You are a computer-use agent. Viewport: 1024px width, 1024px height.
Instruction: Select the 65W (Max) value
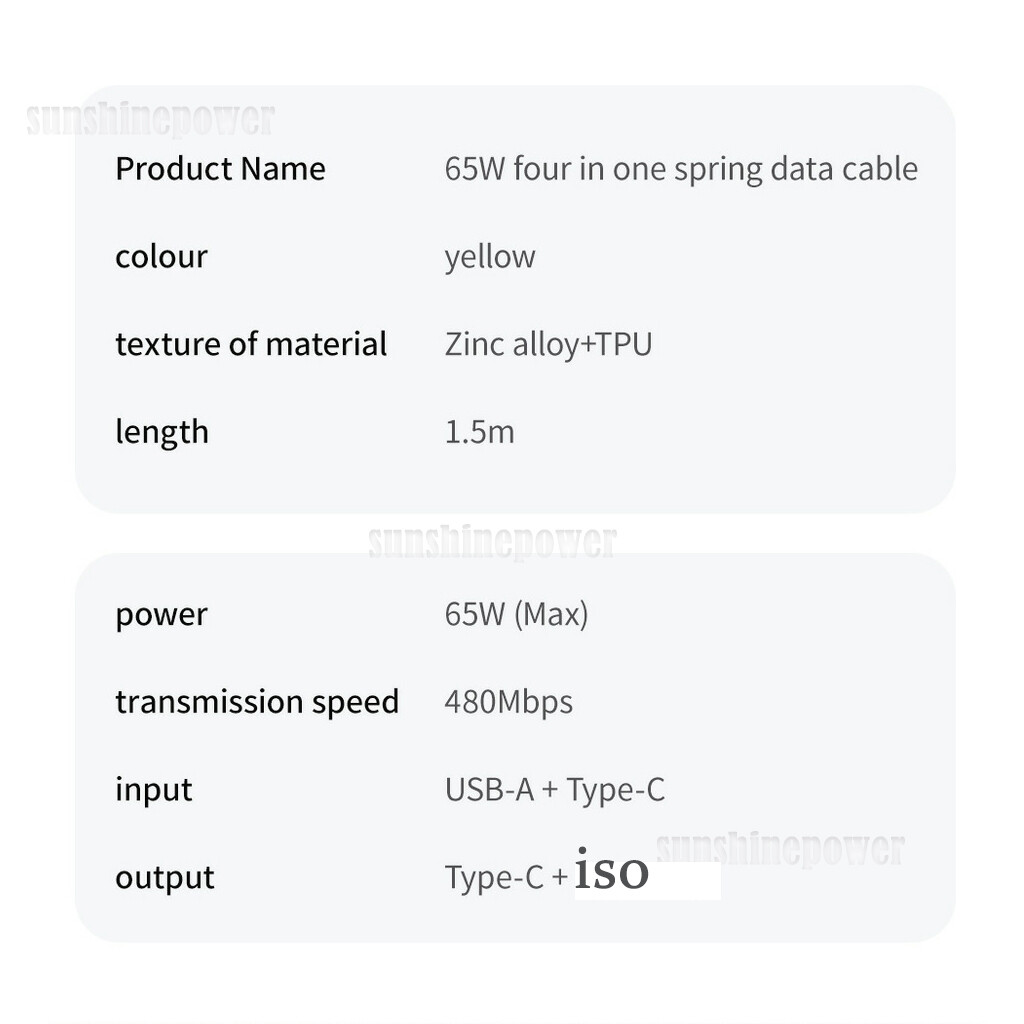[516, 615]
